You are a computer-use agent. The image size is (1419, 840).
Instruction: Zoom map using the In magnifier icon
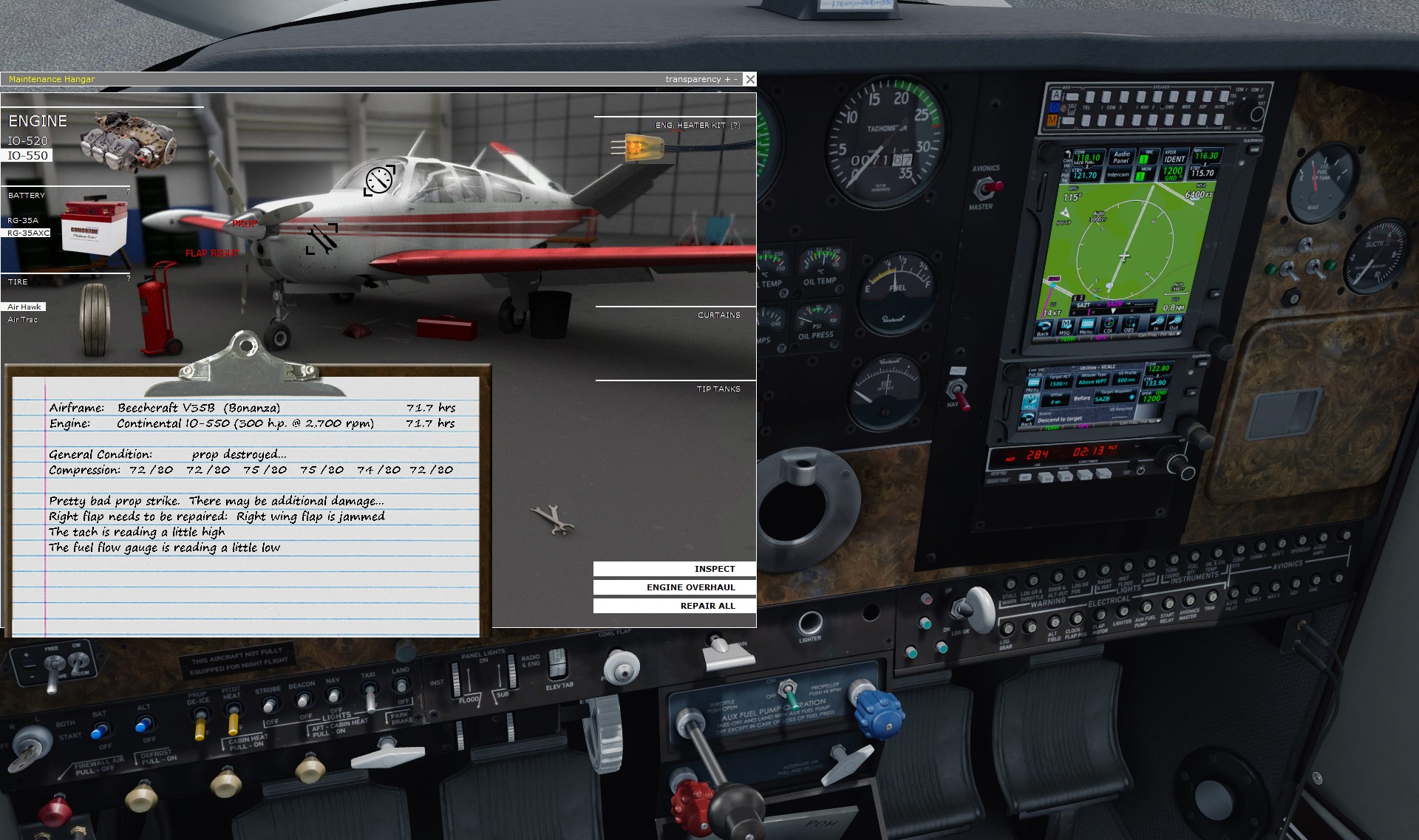(1157, 322)
